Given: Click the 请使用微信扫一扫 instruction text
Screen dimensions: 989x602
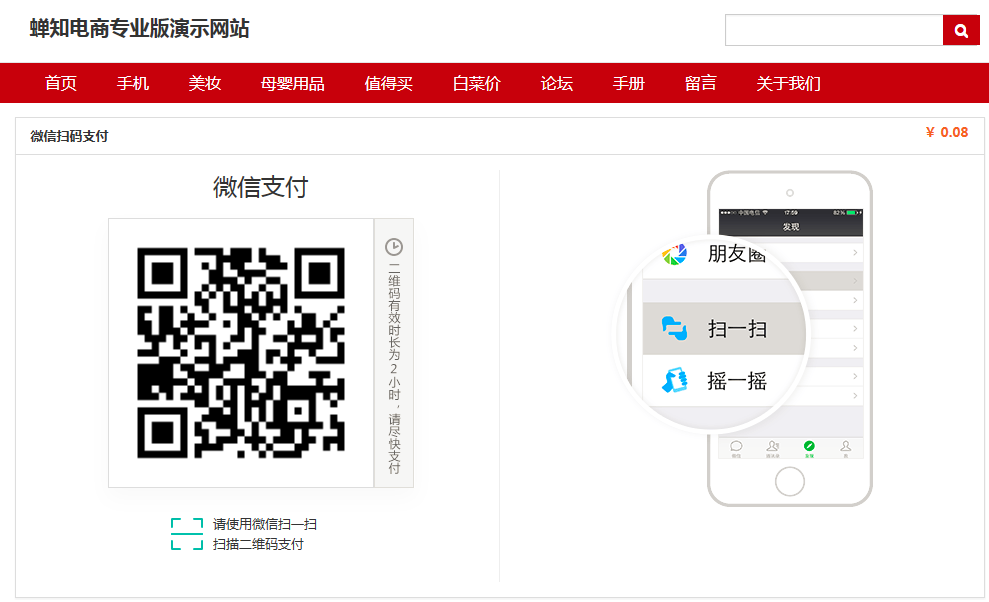Looking at the screenshot, I should [265, 524].
